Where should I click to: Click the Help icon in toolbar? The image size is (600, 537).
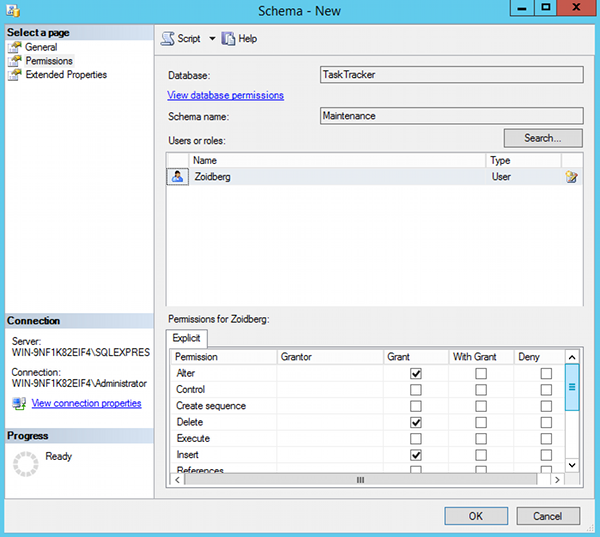tap(228, 39)
